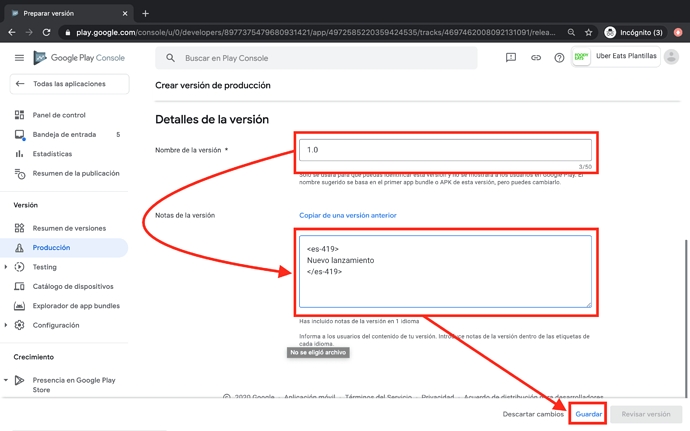690x431 pixels.
Task: Click Descartar cambios button
Action: (x=532, y=414)
